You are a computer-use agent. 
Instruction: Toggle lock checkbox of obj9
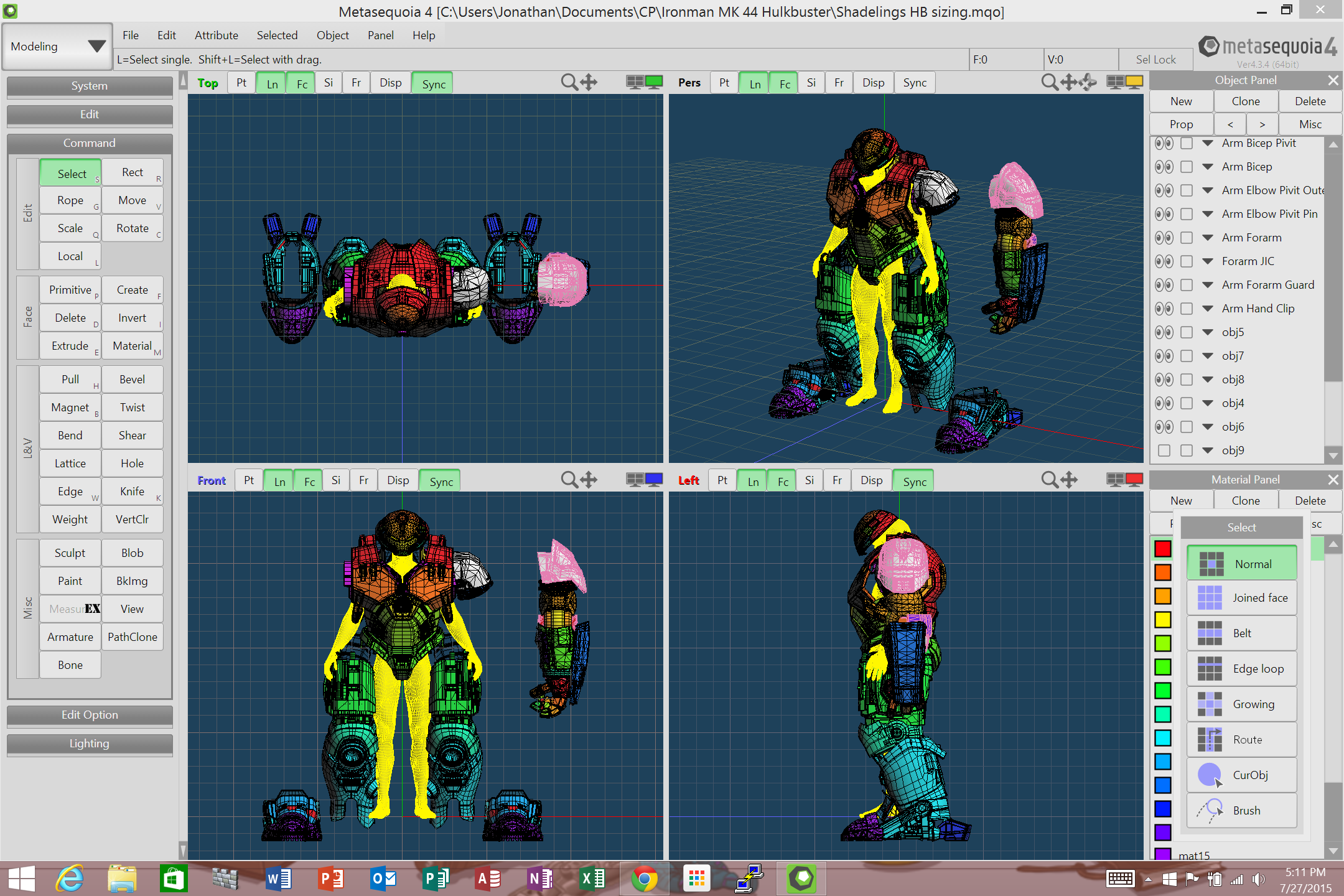(x=1187, y=450)
